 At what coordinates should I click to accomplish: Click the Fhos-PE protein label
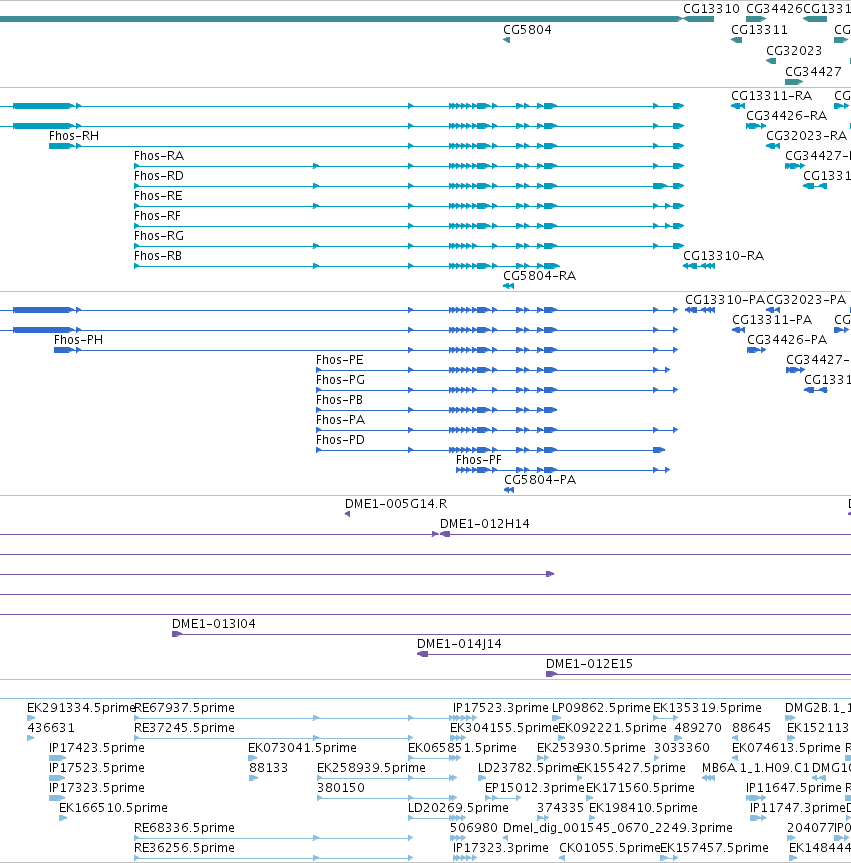tap(340, 360)
